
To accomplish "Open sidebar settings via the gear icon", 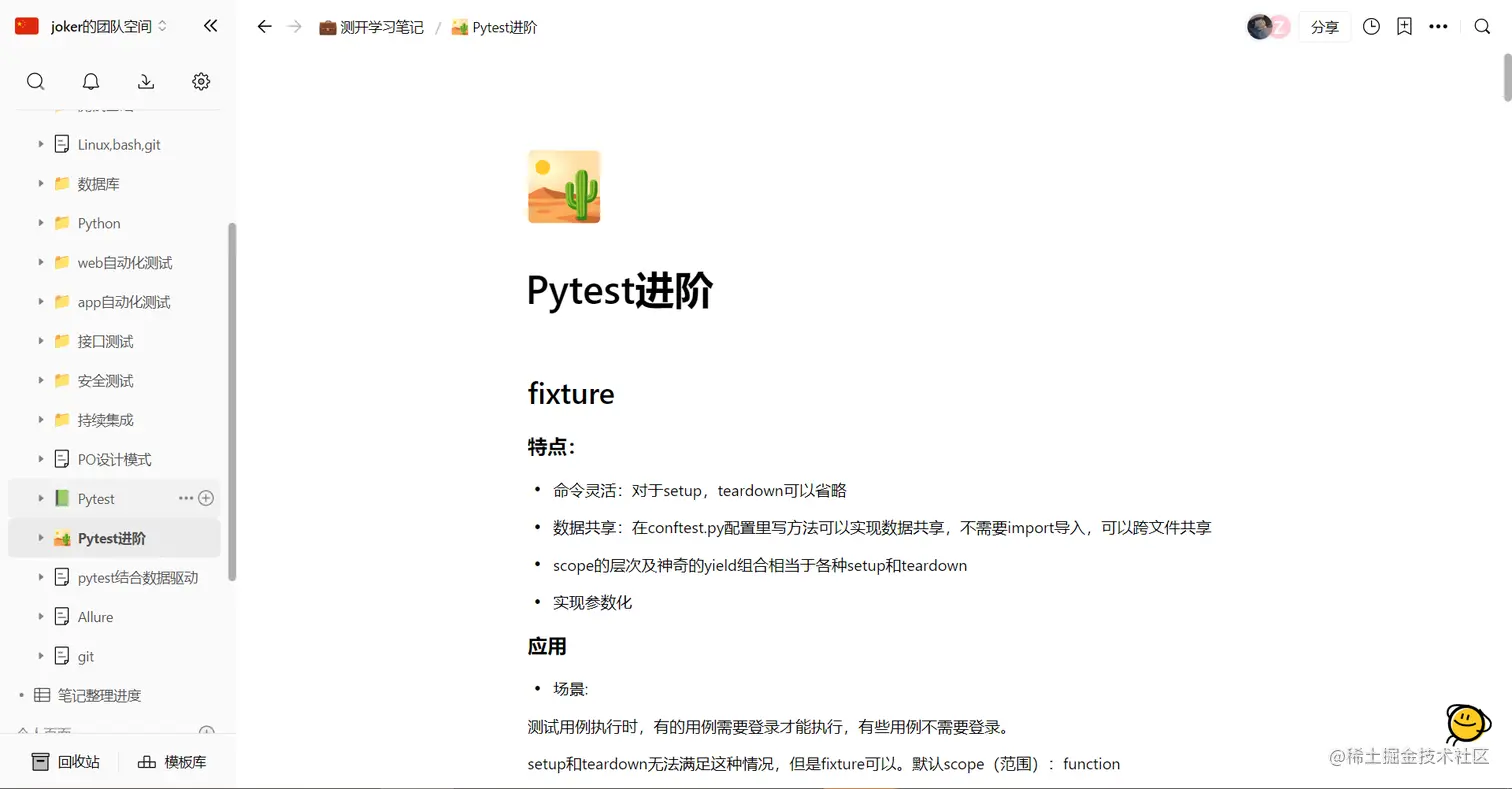I will coord(200,81).
